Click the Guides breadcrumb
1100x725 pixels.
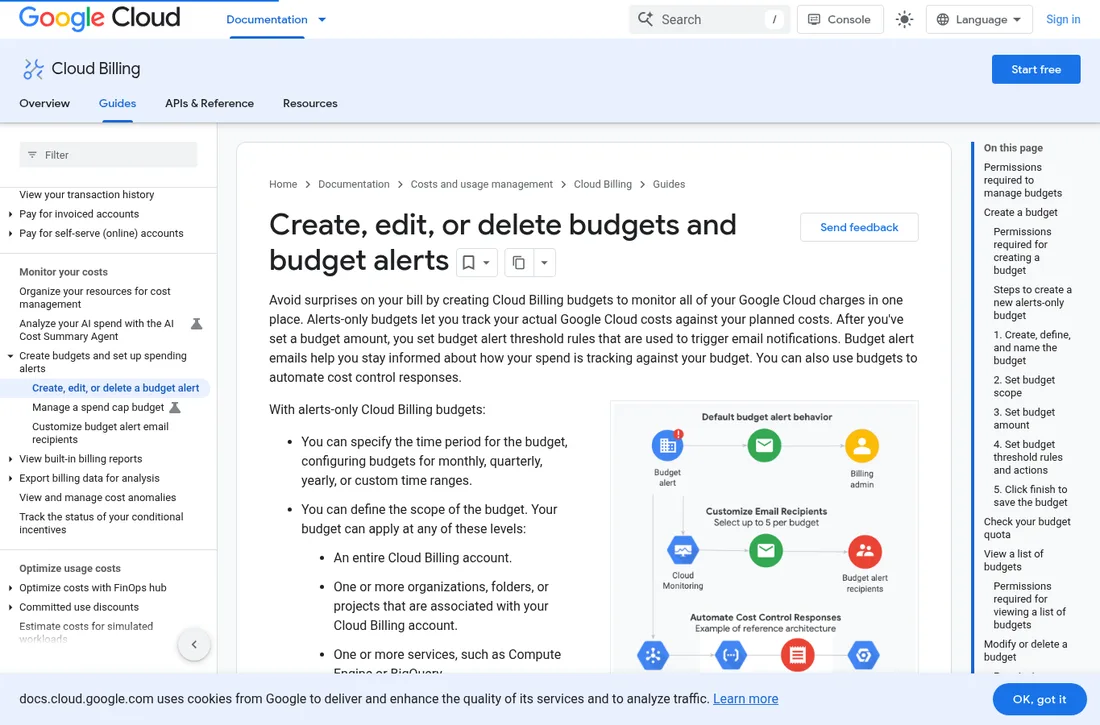click(x=669, y=185)
